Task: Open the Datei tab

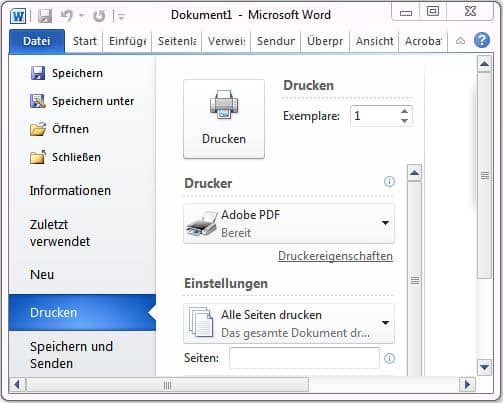Action: pyautogui.click(x=37, y=41)
